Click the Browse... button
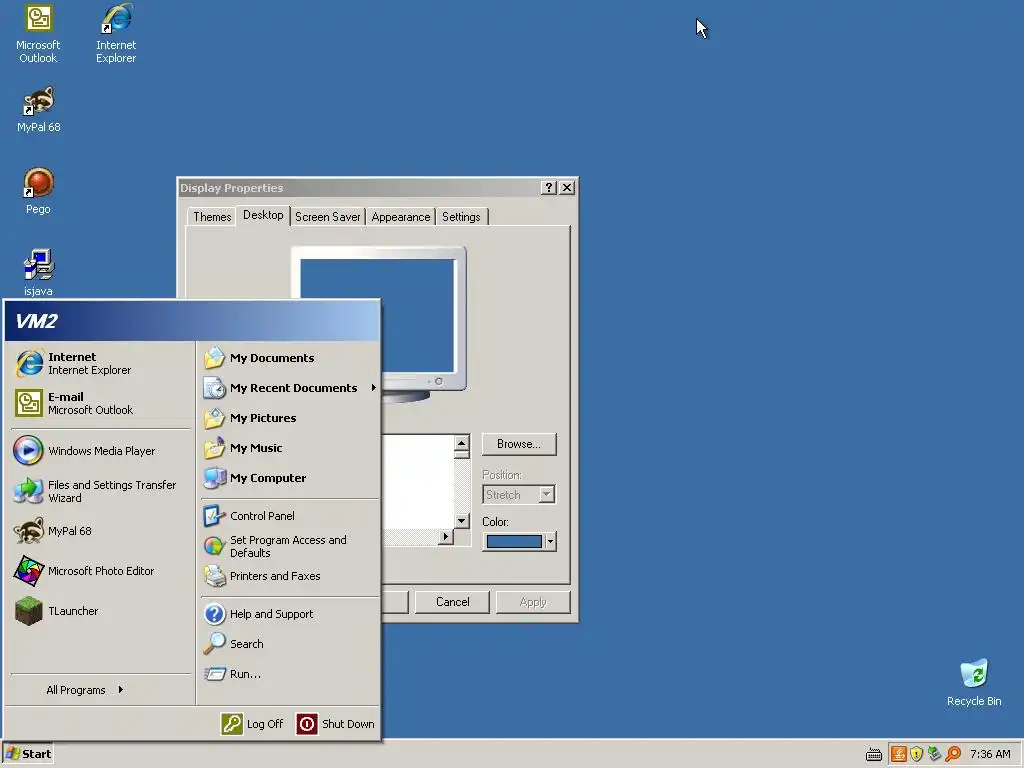The image size is (1024, 768). (x=519, y=444)
